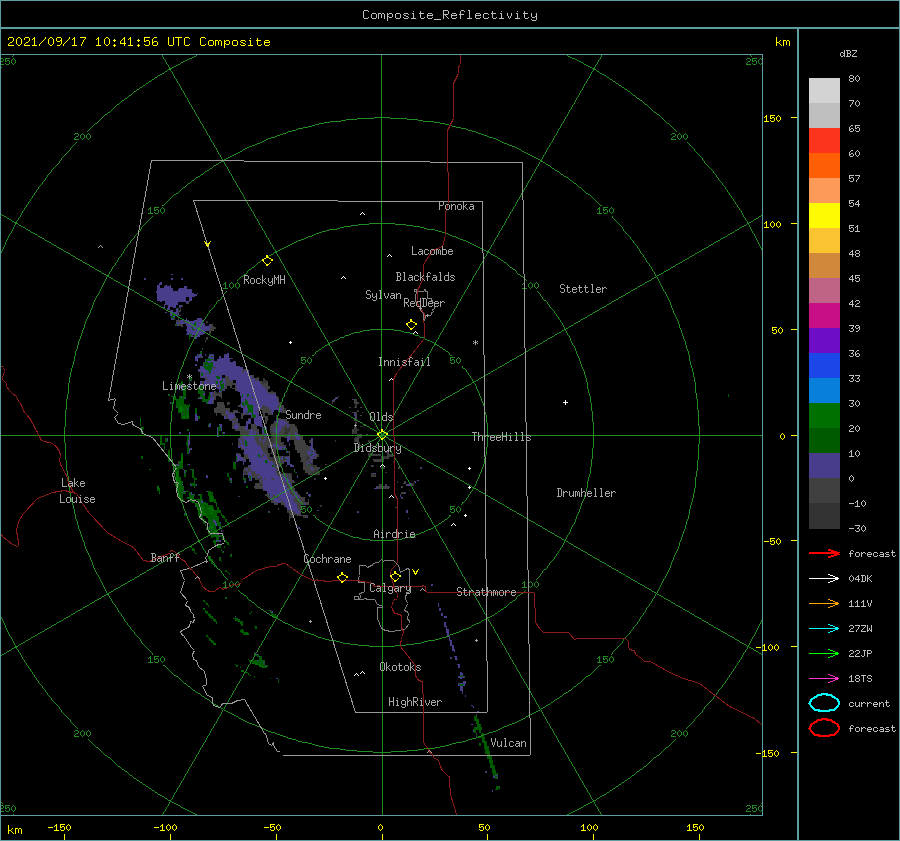This screenshot has height=841, width=900.
Task: Click the Didsbury label
Action: [377, 448]
